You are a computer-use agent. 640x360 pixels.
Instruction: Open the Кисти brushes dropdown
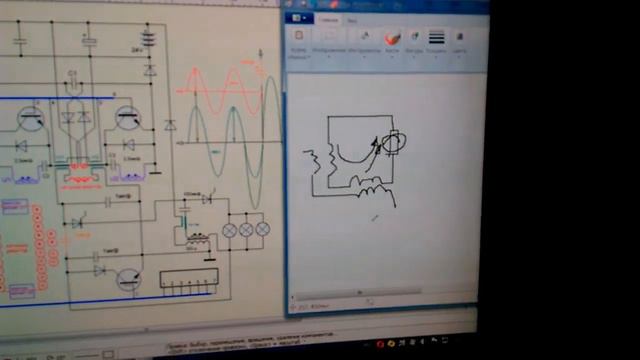coord(392,44)
